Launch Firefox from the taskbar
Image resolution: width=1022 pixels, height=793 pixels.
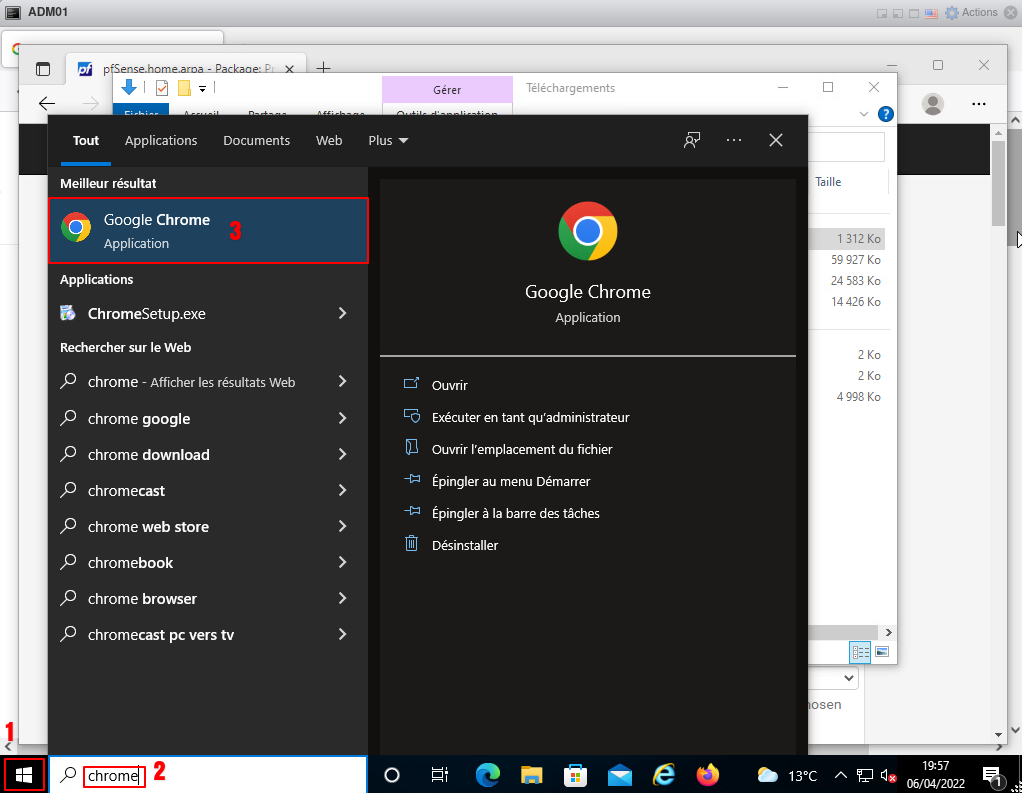coord(708,775)
